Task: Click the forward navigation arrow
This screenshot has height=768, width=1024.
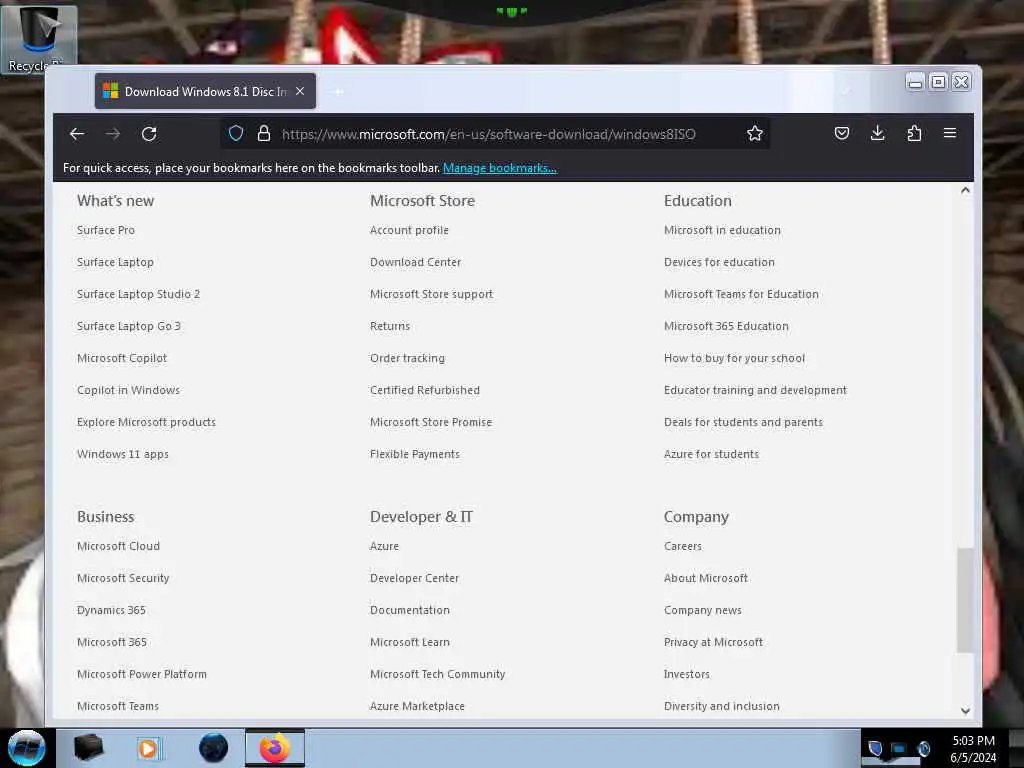Action: (x=113, y=134)
